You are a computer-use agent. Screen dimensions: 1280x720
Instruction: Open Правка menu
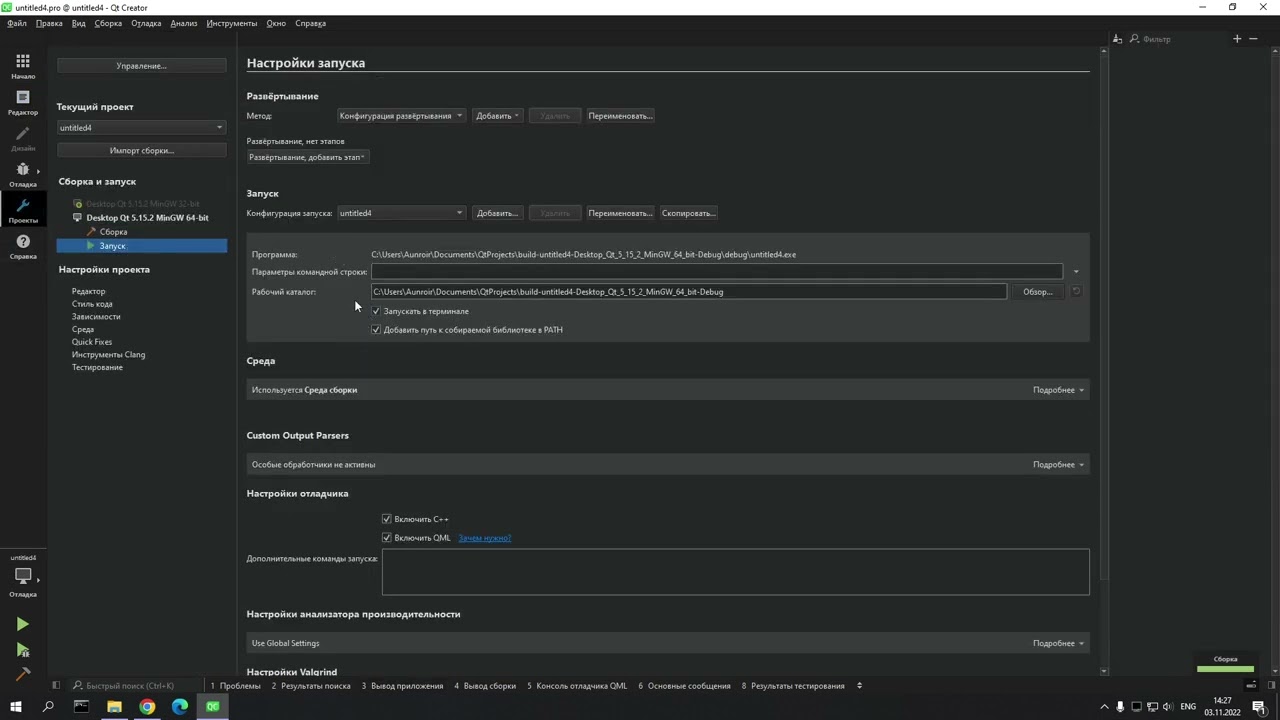[x=49, y=23]
